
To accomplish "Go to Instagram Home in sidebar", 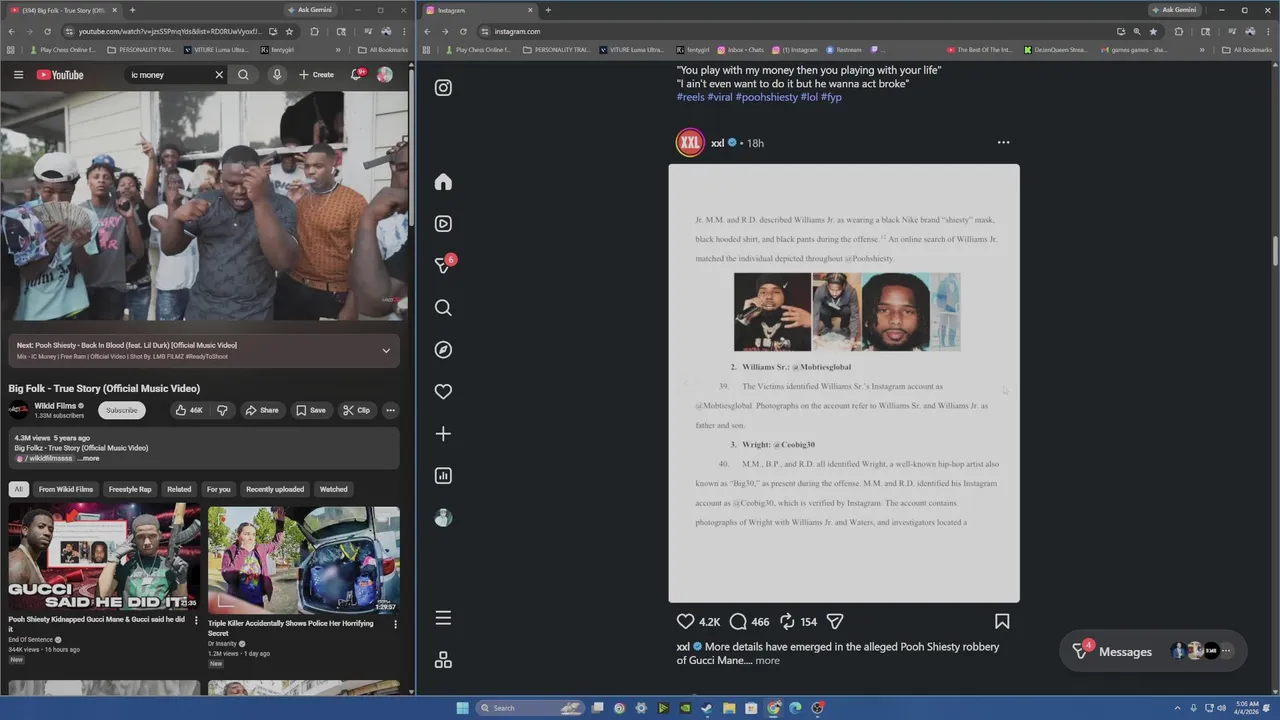I will (443, 182).
